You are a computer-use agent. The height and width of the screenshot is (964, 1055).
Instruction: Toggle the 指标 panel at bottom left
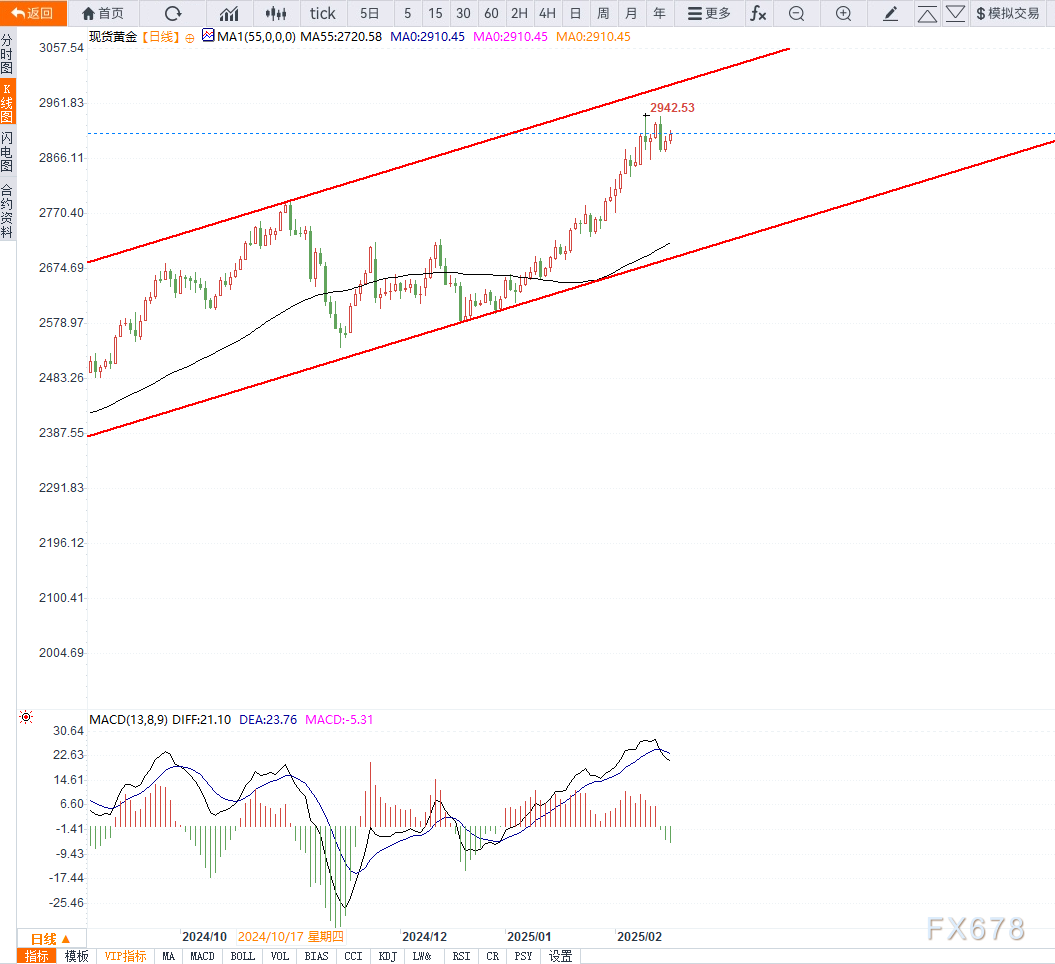(37, 956)
